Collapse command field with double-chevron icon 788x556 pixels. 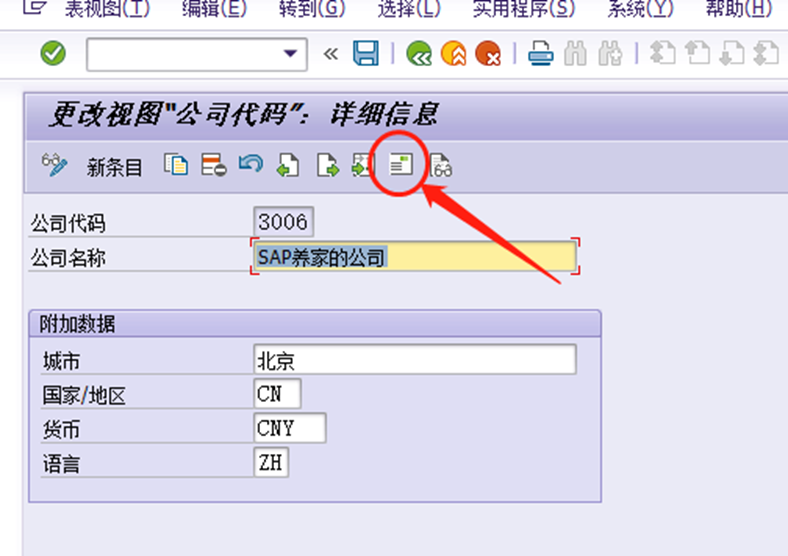[x=330, y=54]
